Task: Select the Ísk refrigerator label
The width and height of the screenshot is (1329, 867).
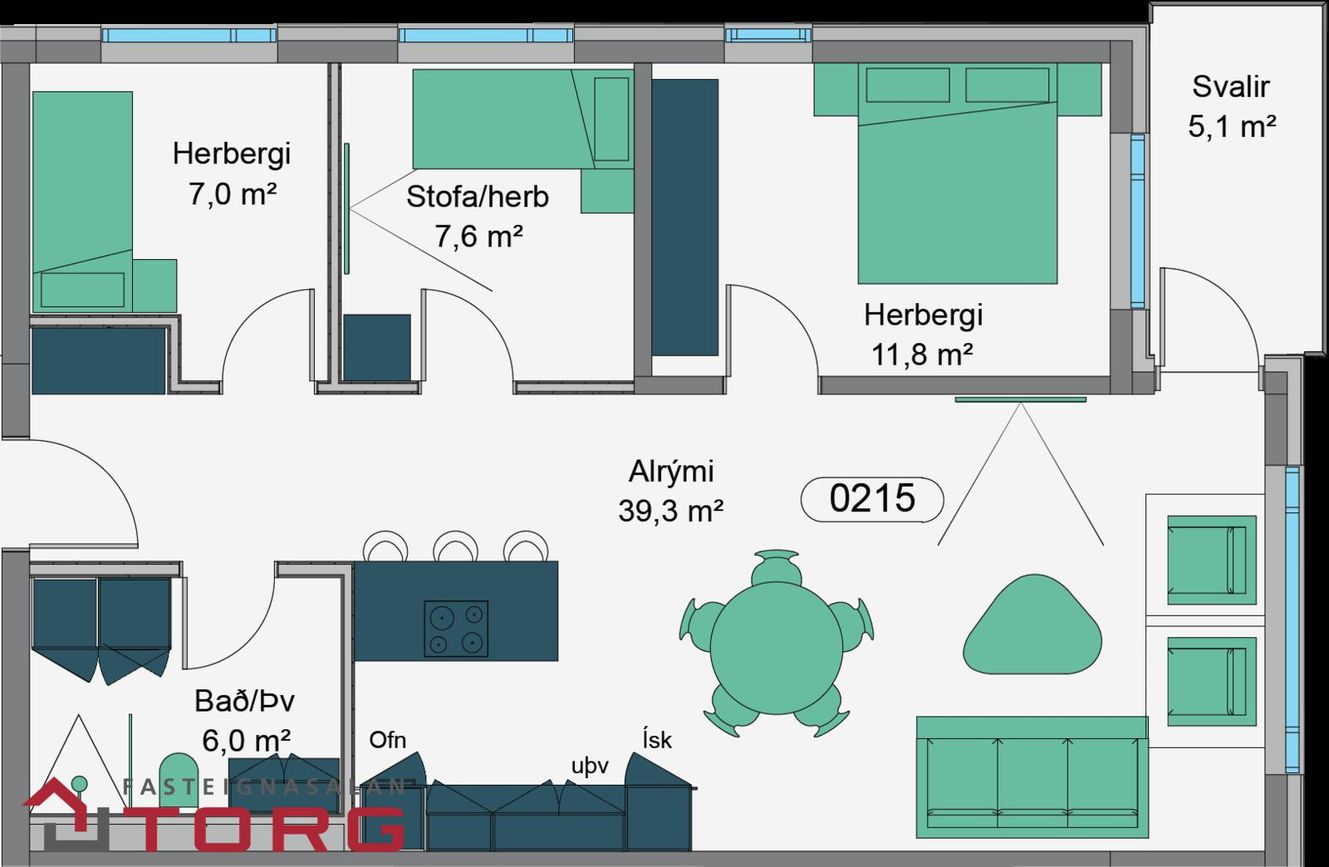Action: pyautogui.click(x=657, y=741)
